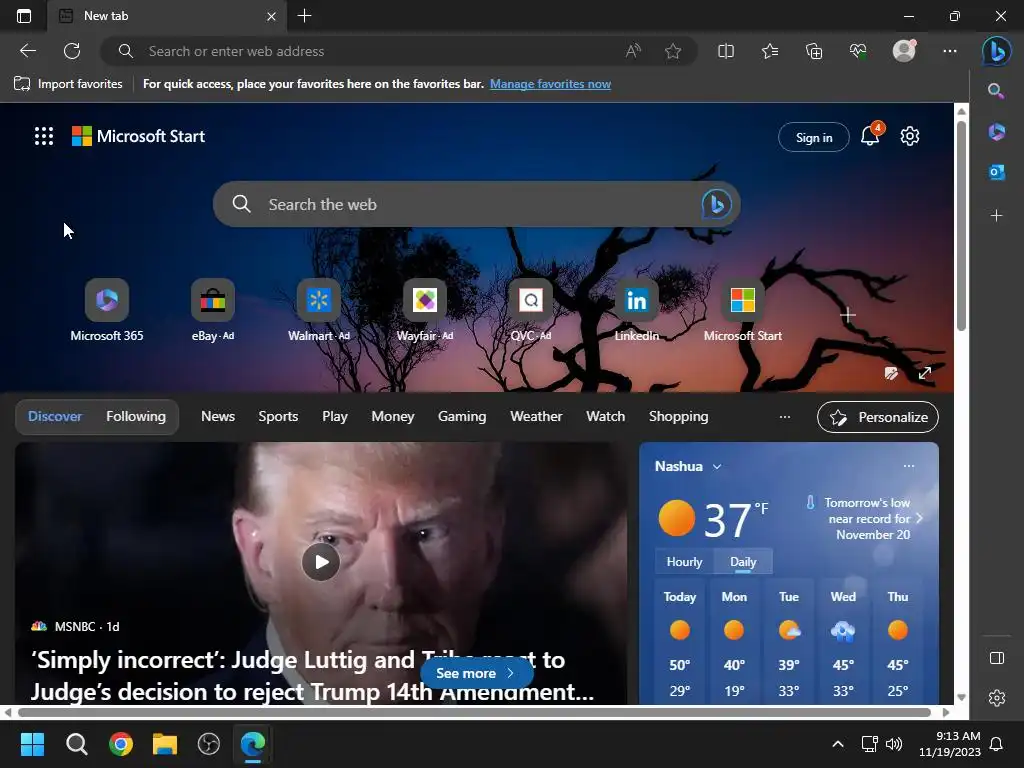Screen dimensions: 1024x768
Task: Switch to Discover feed
Action: (x=55, y=417)
